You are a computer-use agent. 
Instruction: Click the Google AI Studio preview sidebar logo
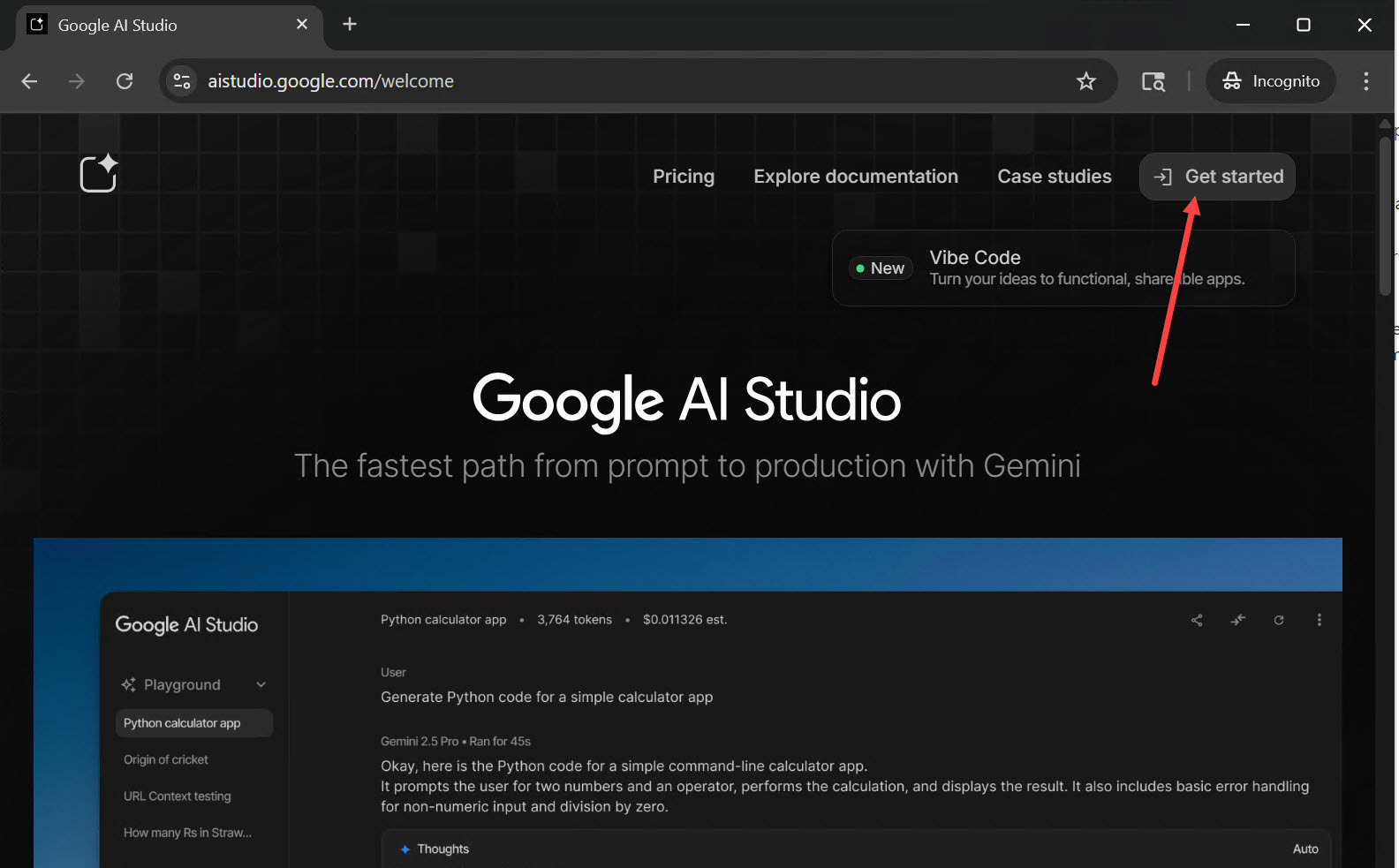tap(186, 625)
